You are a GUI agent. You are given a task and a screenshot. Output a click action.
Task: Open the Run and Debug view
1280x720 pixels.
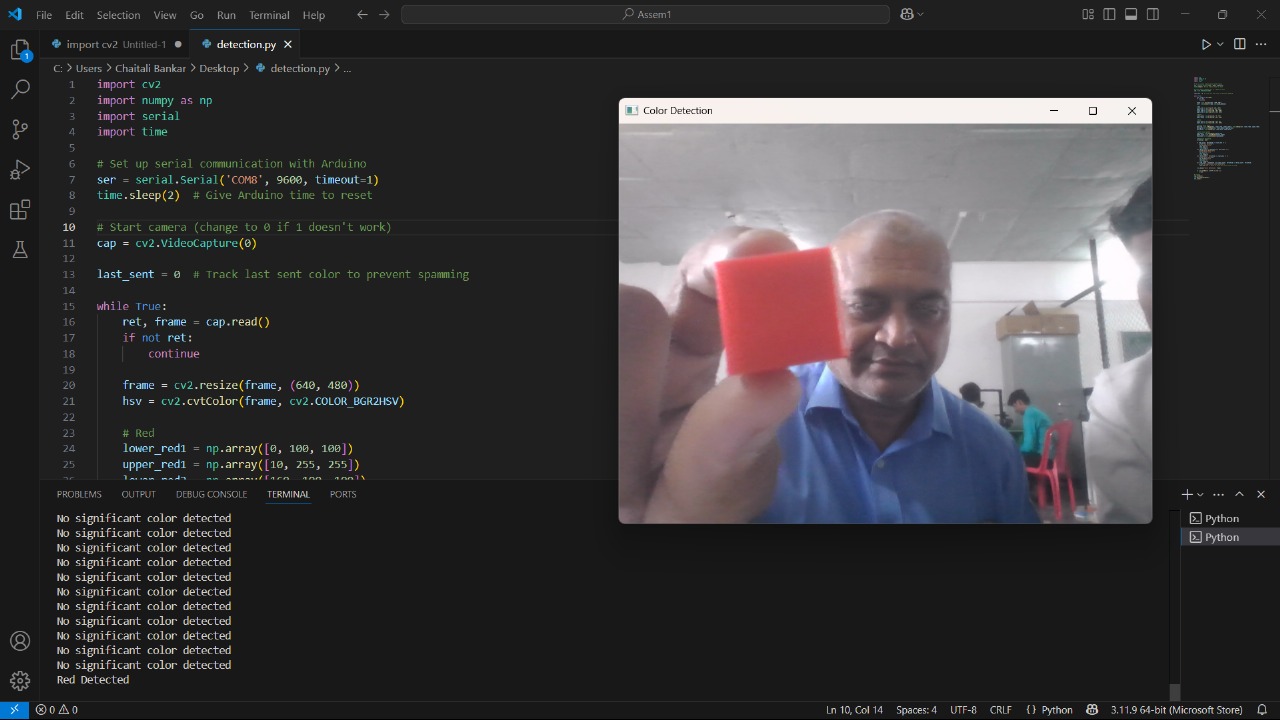[x=20, y=169]
